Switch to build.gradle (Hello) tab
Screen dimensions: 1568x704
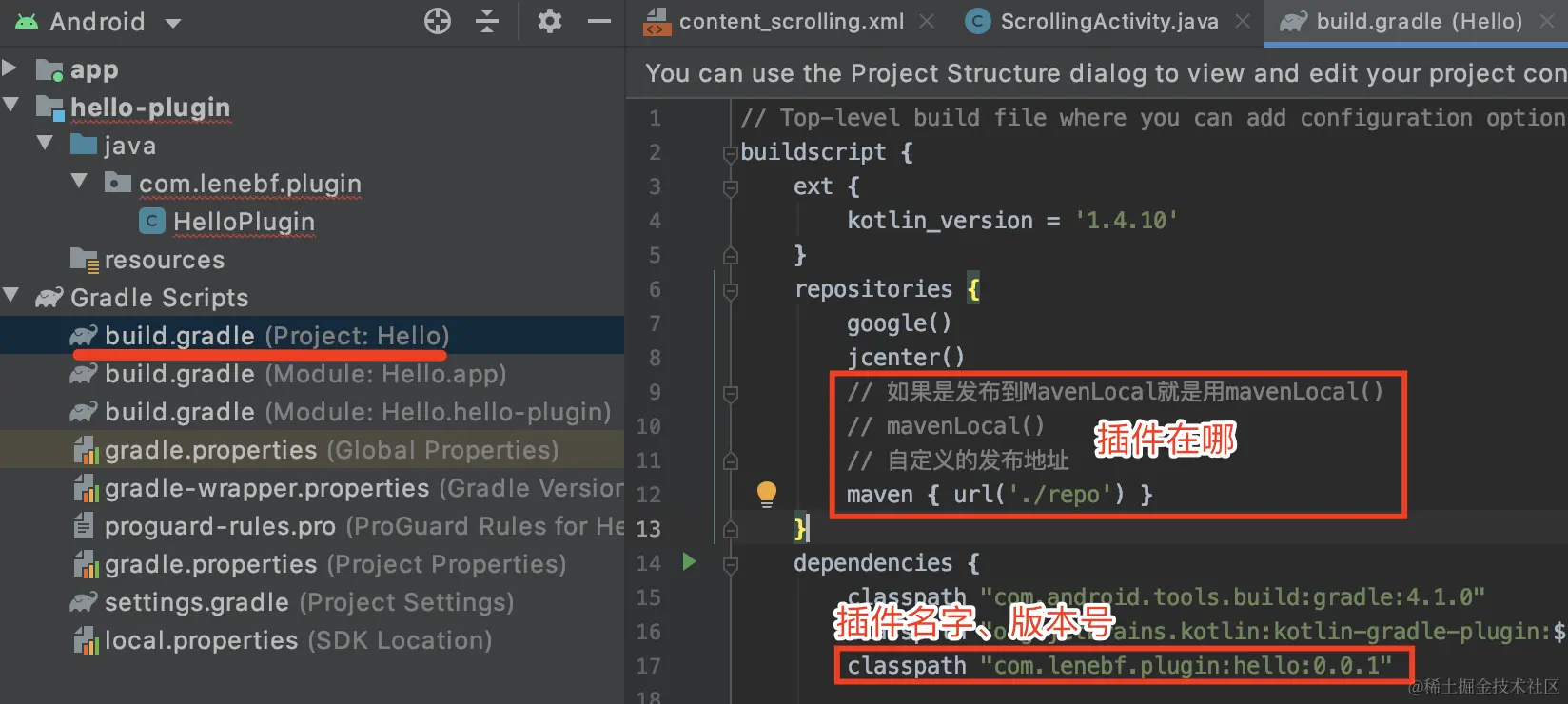(x=1420, y=21)
